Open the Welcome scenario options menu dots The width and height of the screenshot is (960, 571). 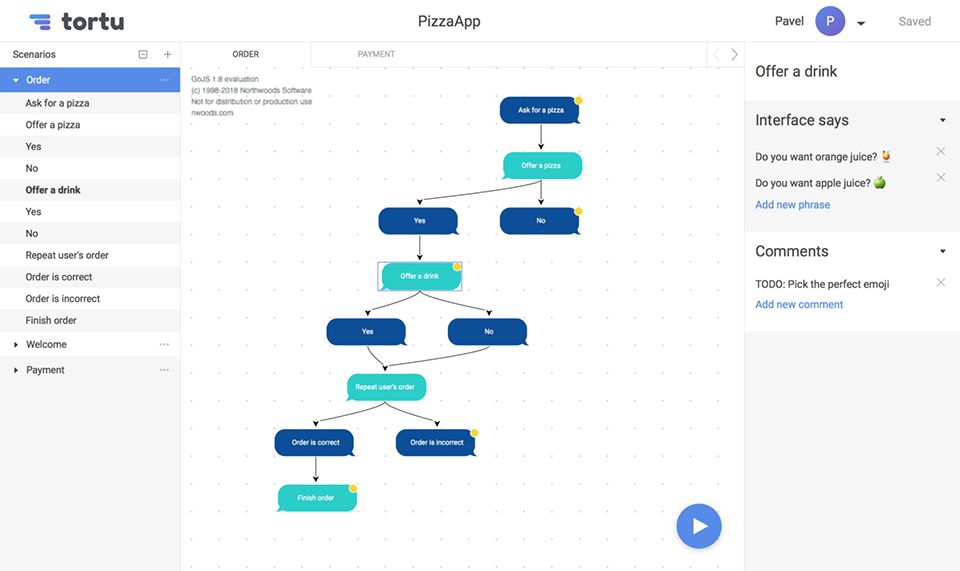pos(164,345)
